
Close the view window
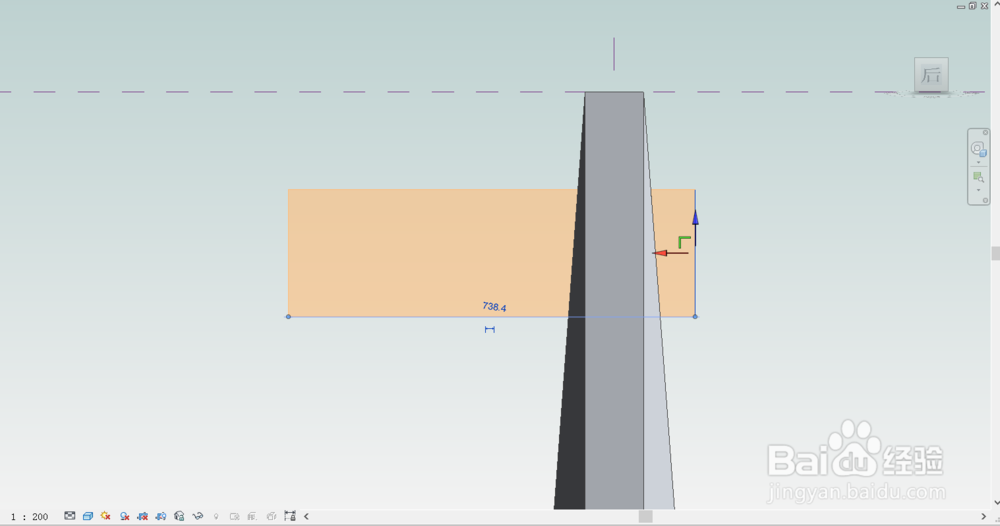(x=984, y=6)
